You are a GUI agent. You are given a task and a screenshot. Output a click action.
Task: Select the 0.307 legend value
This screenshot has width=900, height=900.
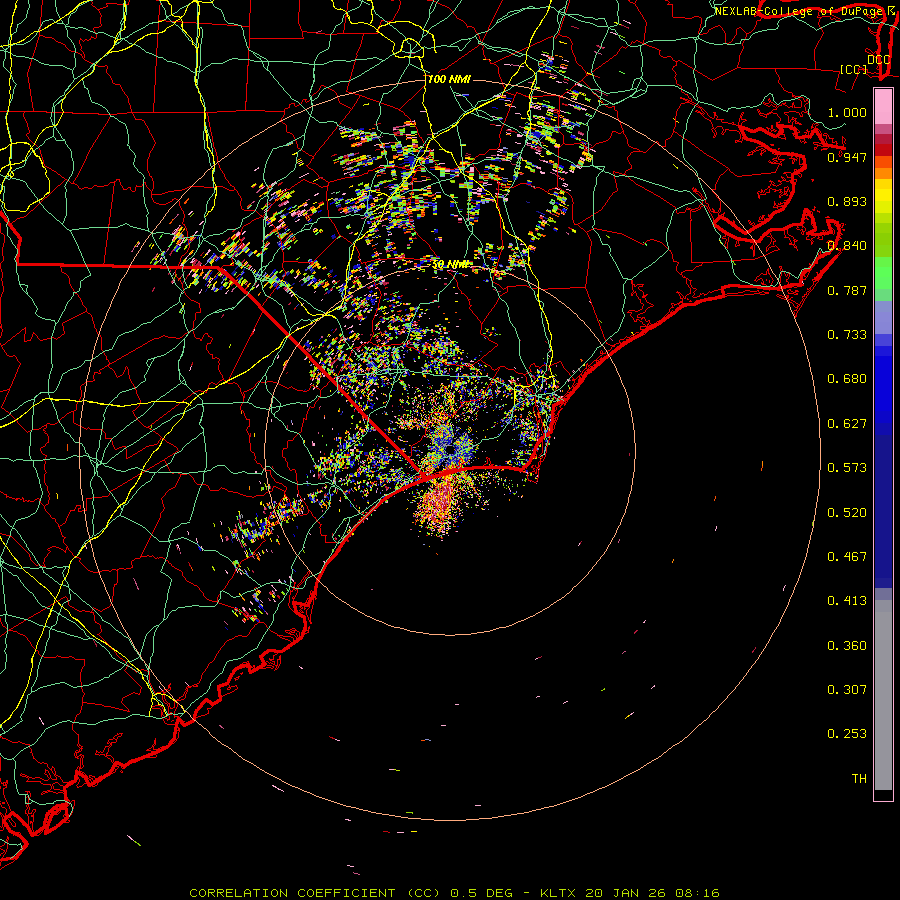pos(847,690)
